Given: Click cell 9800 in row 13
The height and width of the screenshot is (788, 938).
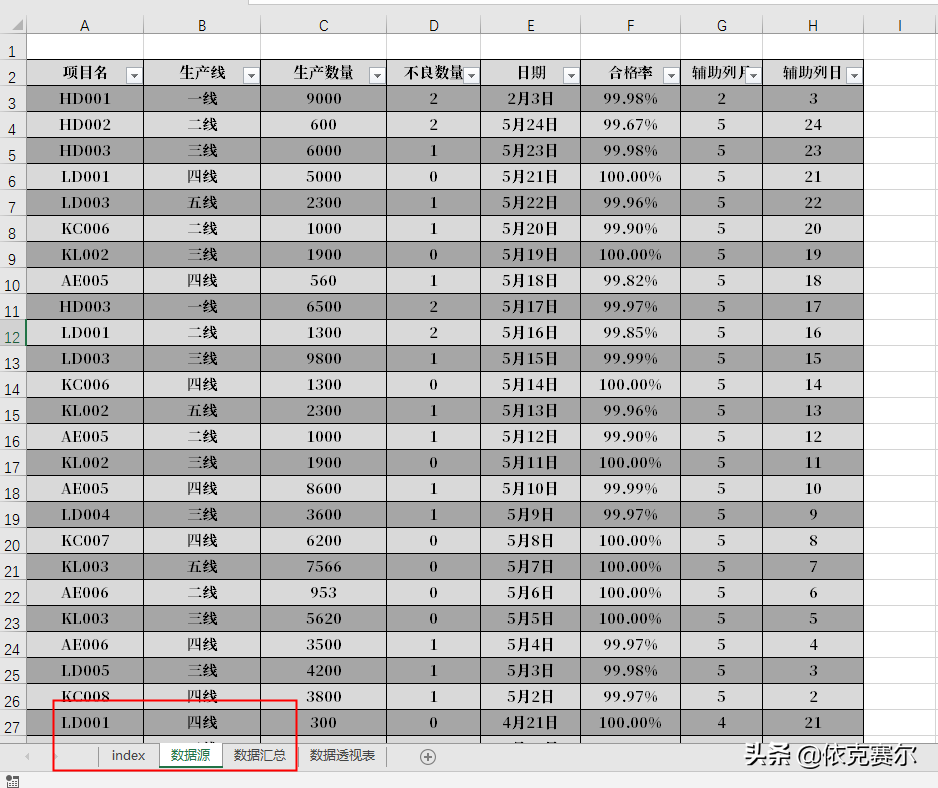Looking at the screenshot, I should pos(324,358).
